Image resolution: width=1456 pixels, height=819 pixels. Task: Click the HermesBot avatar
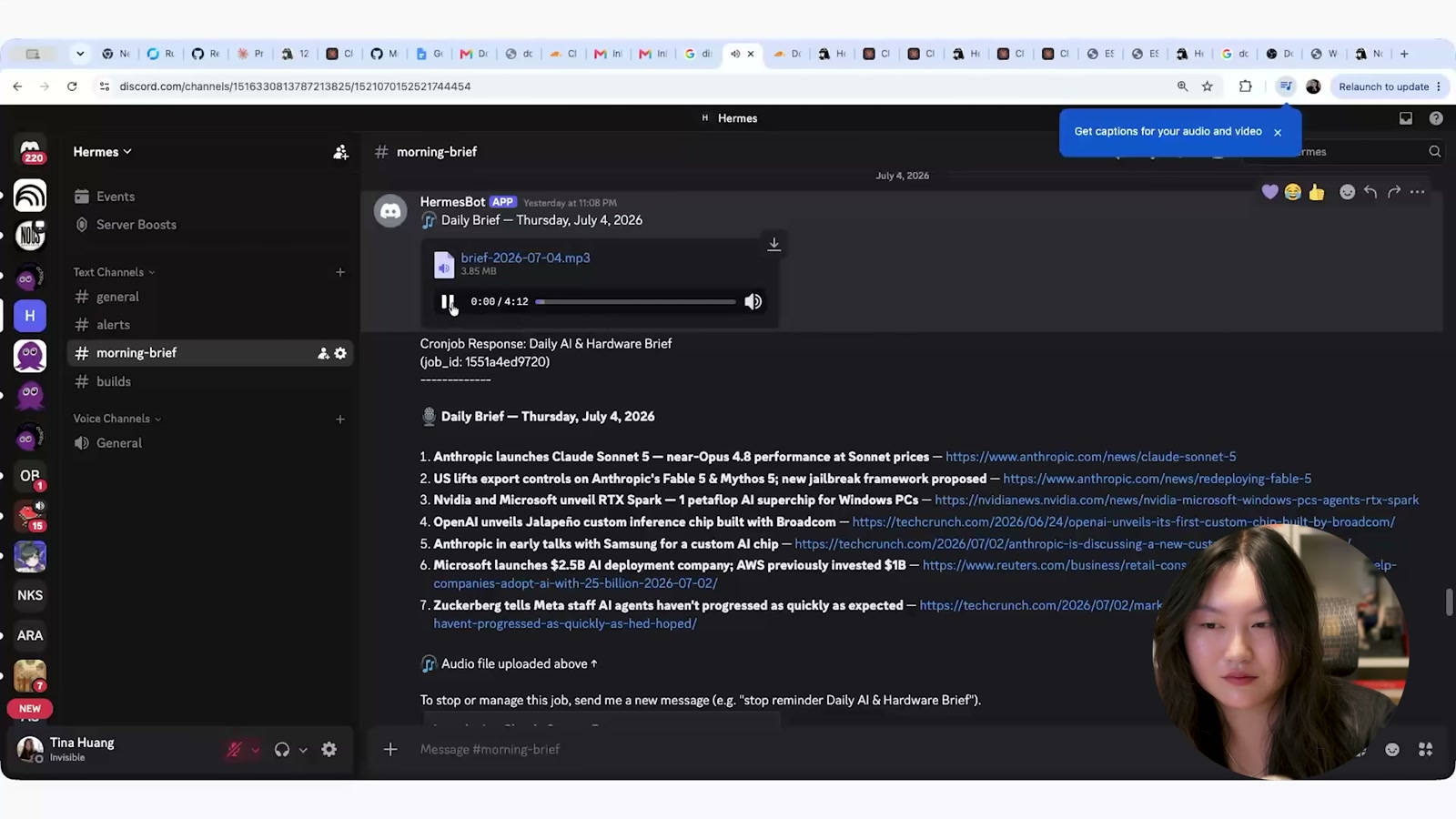390,211
